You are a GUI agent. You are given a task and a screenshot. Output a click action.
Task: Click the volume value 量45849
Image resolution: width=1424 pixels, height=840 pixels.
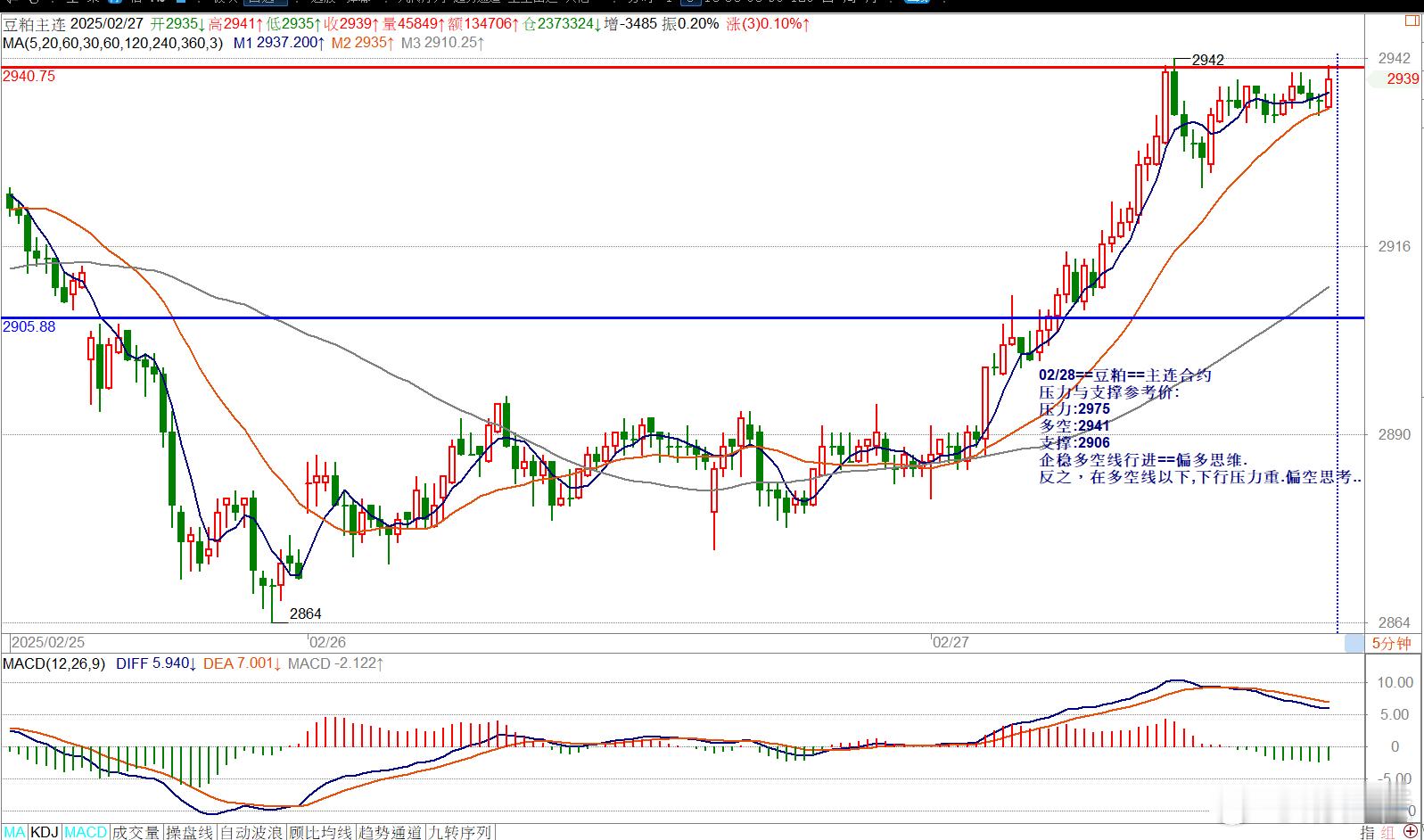pos(415,24)
